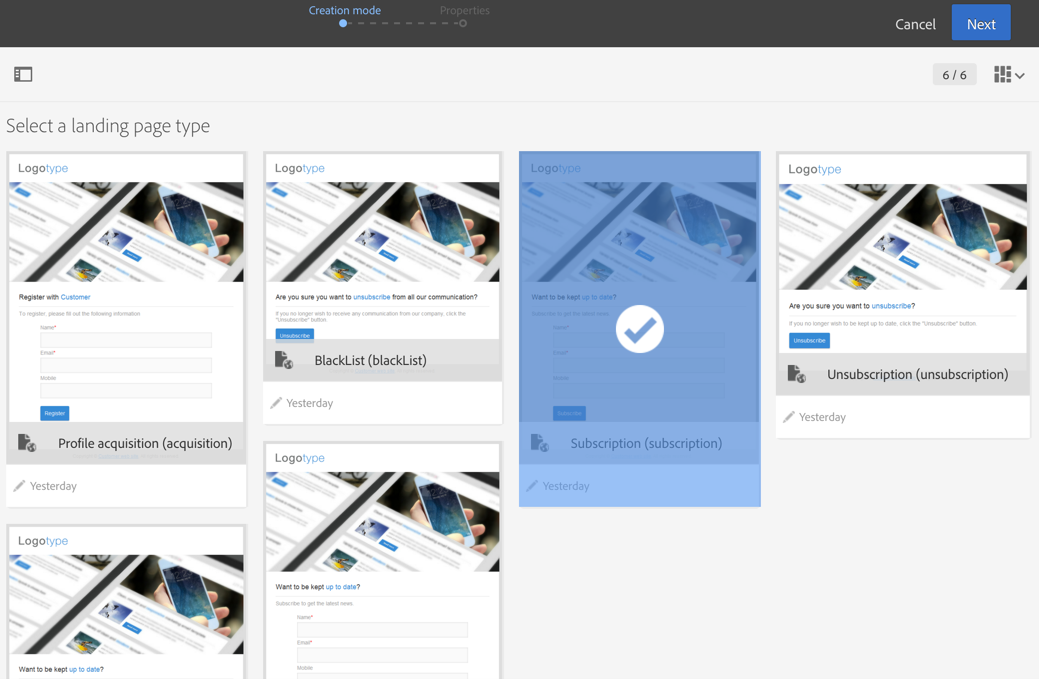Click landing page icon beside Unsubscription

coord(796,374)
